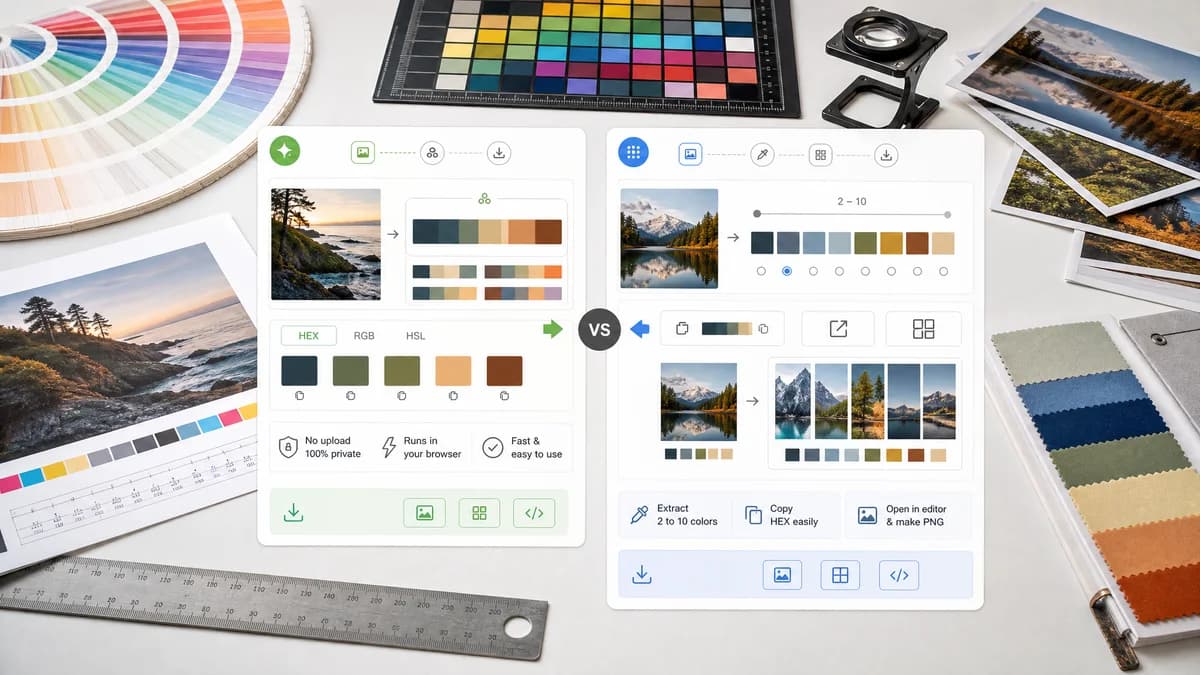
Task: Copy the dark navy swatch on the green card
Action: pos(299,397)
